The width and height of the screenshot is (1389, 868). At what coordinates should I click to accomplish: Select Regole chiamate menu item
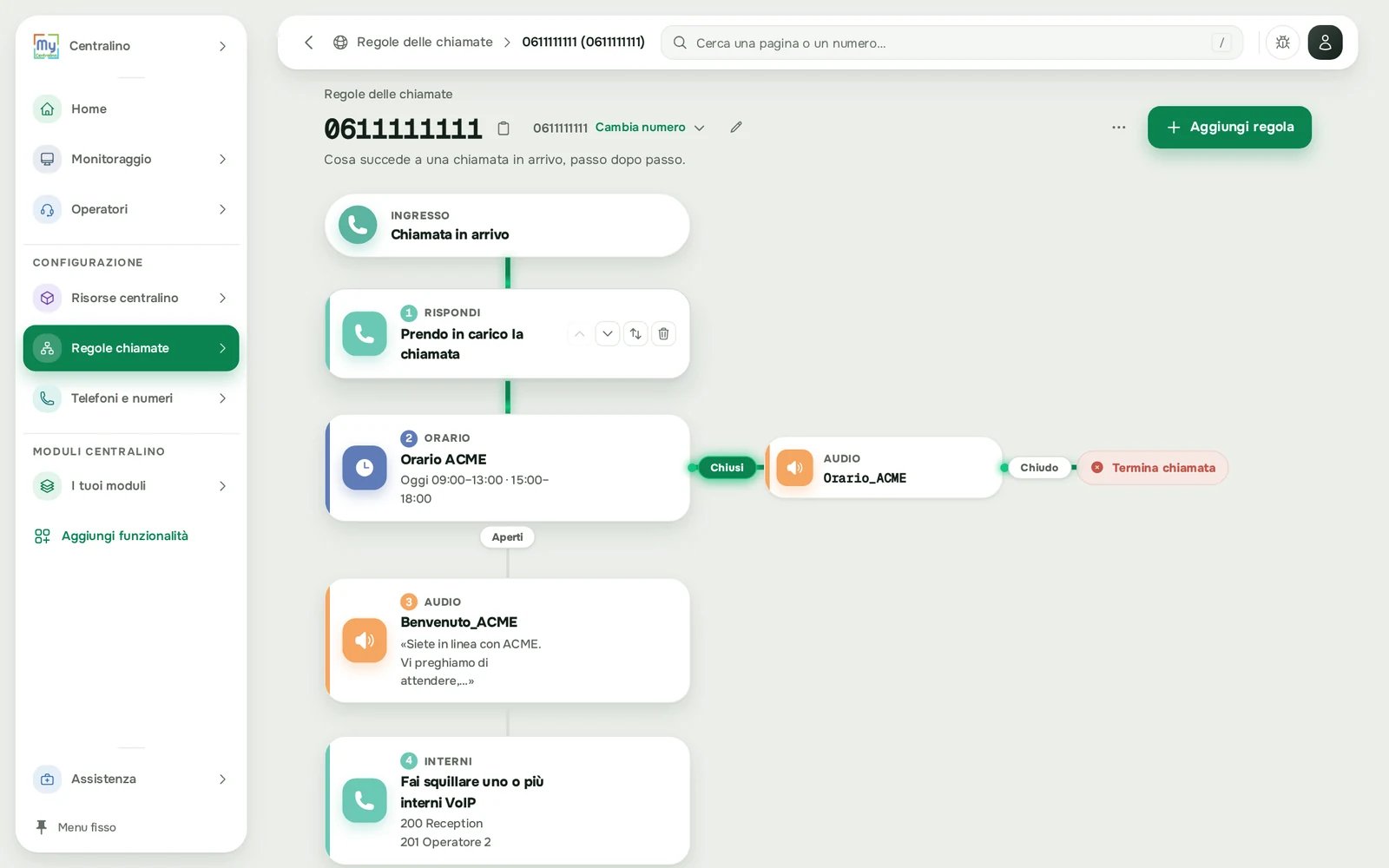tap(131, 348)
